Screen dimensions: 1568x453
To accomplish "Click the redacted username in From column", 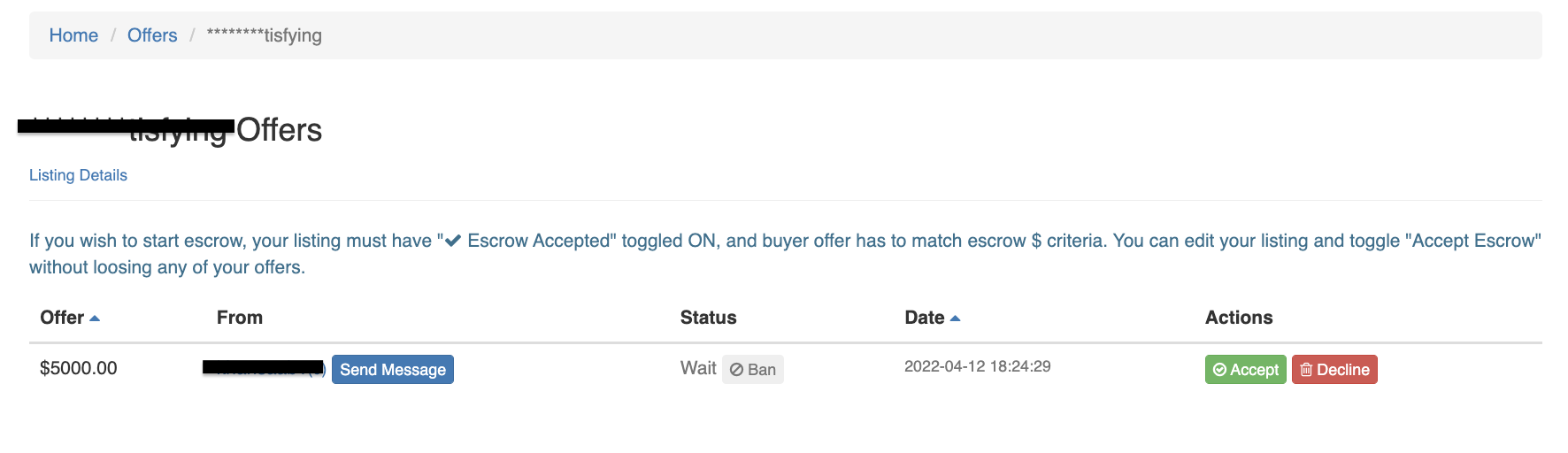I will coord(264,367).
